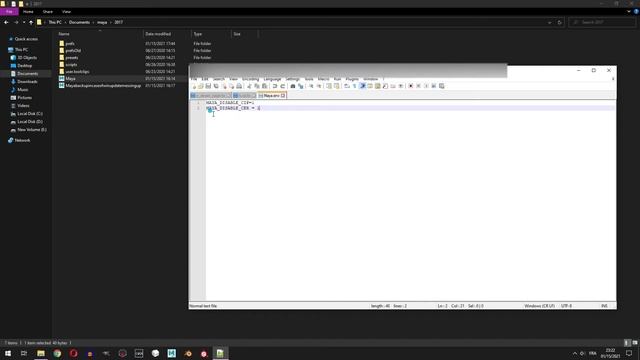This screenshot has width=640, height=360.
Task: Close the Maya.env tab with its X
Action: click(283, 96)
